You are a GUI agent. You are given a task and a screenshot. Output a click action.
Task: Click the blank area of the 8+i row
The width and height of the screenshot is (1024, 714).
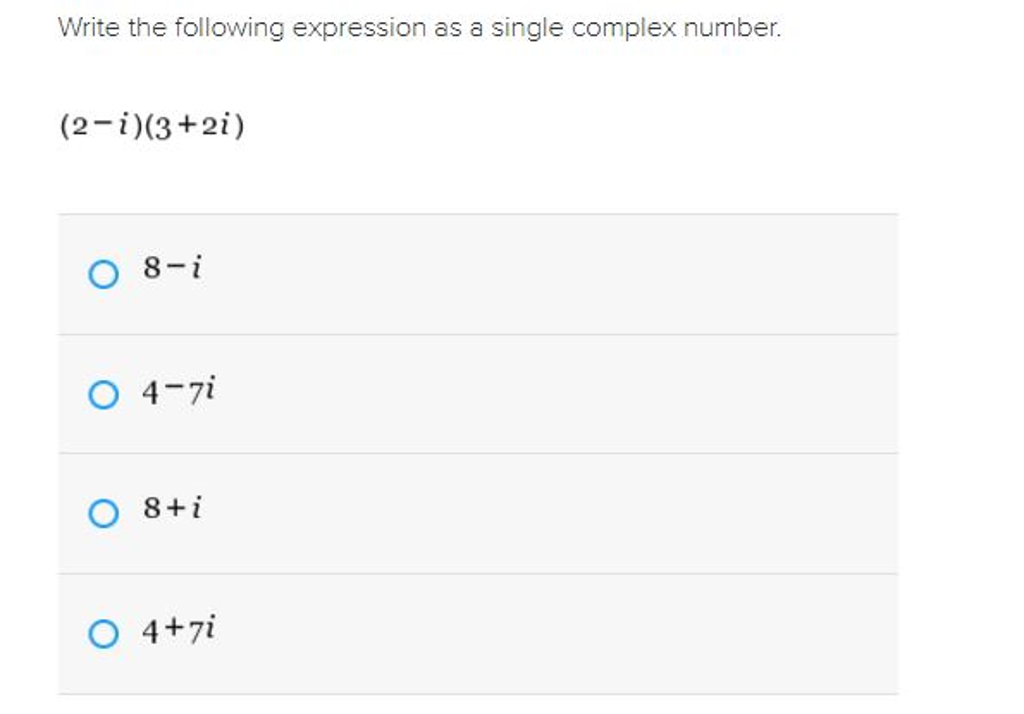(x=550, y=514)
